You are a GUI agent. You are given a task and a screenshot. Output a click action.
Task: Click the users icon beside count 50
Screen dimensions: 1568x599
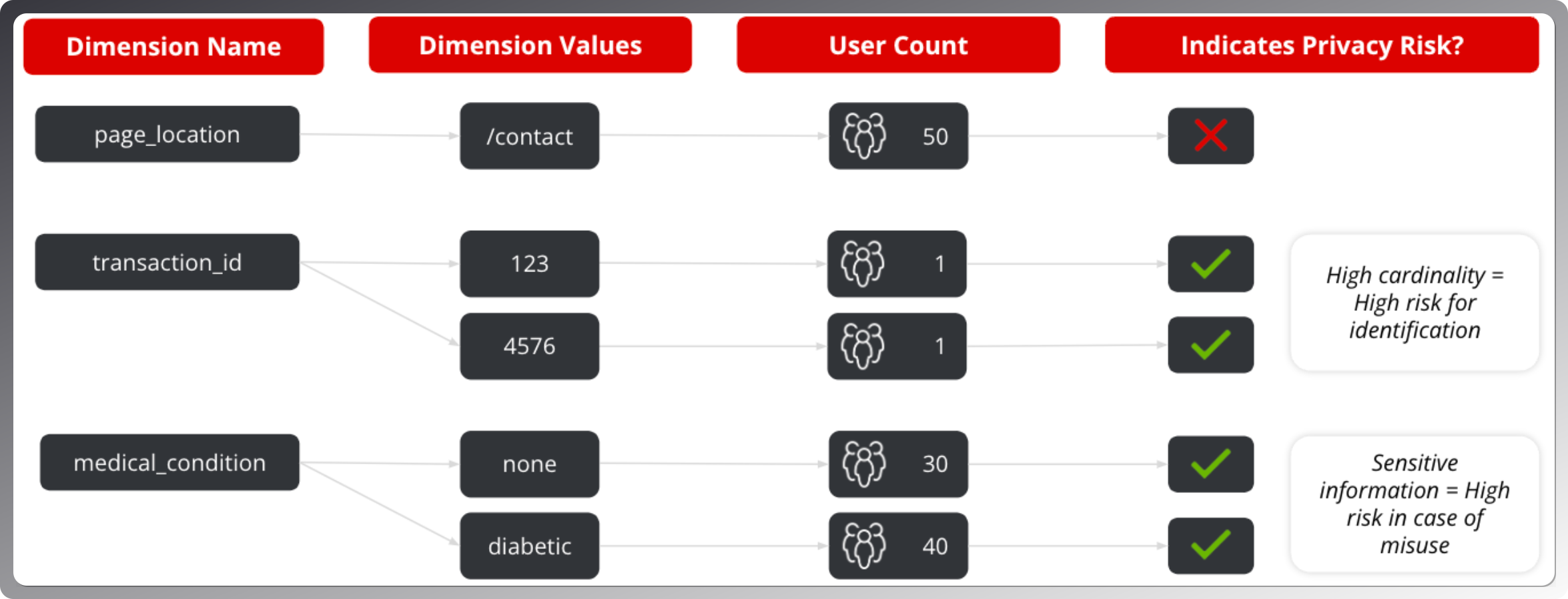click(864, 135)
